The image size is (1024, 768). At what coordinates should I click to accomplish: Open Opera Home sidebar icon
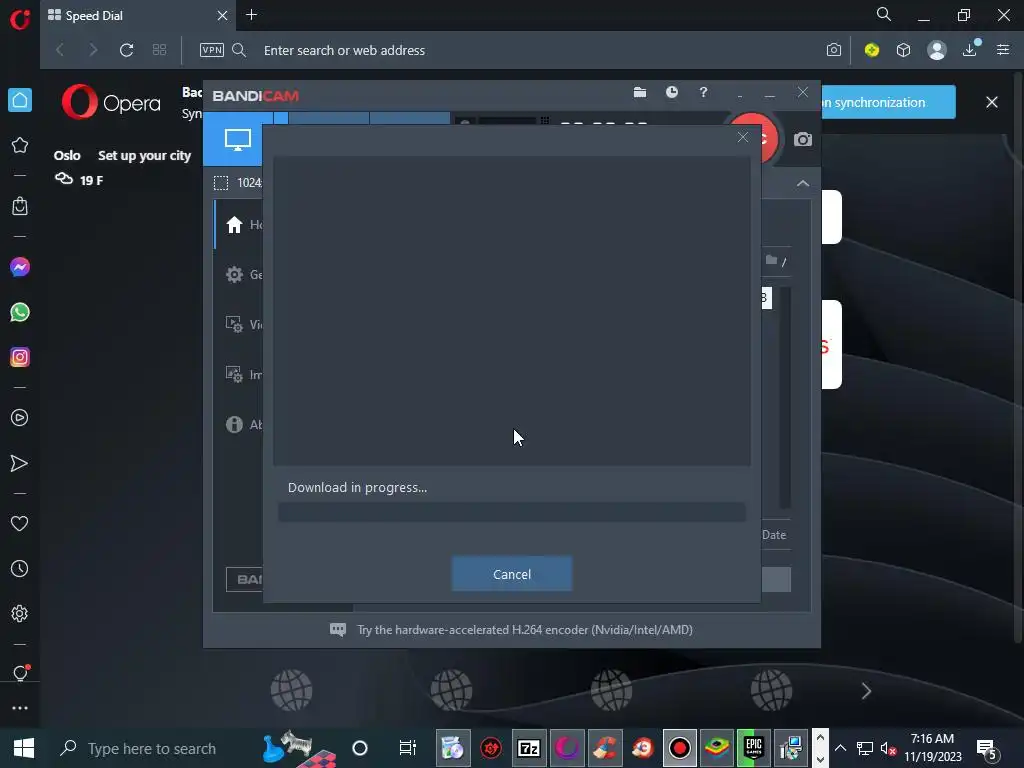[x=20, y=100]
